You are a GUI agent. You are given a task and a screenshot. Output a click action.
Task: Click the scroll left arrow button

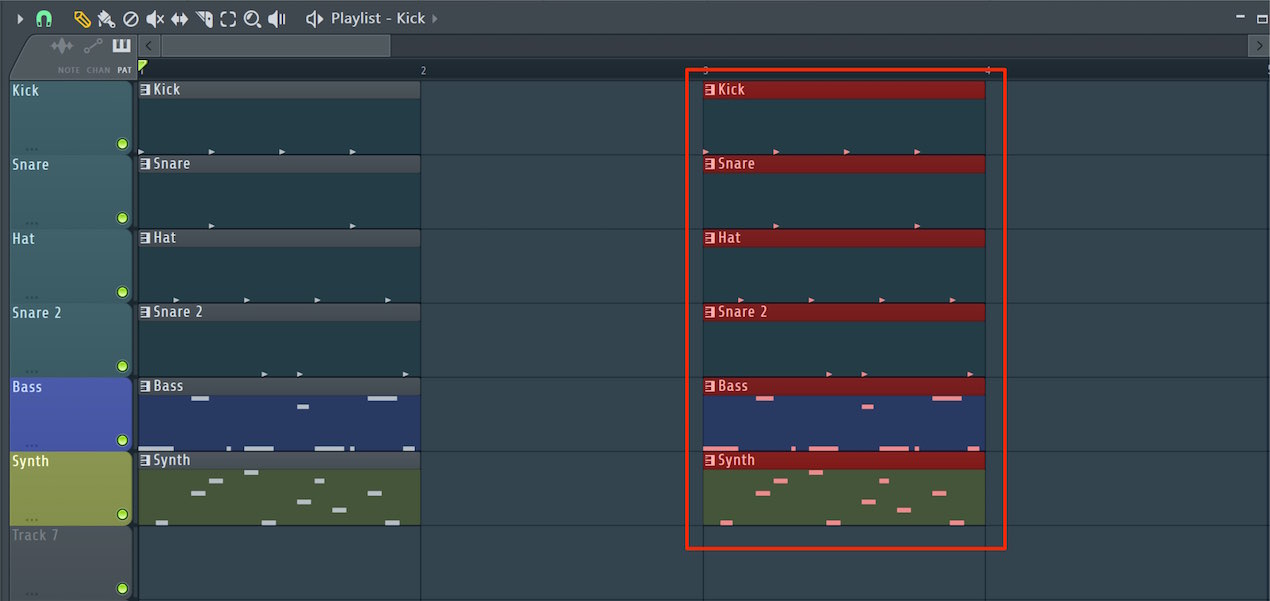(x=148, y=45)
